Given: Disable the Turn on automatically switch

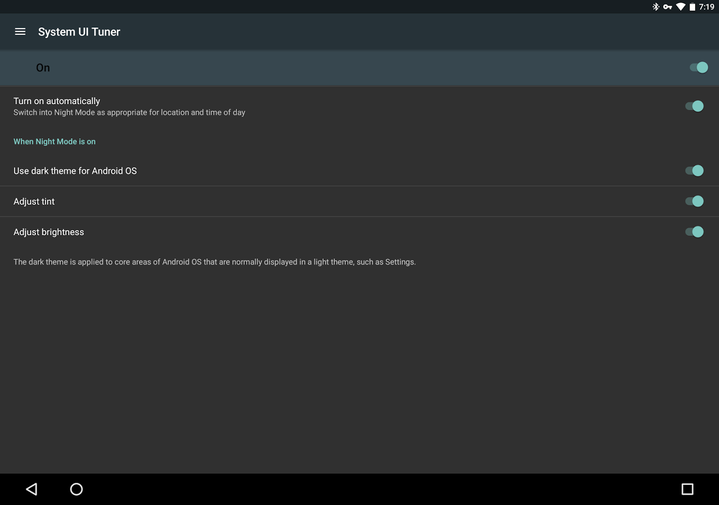Looking at the screenshot, I should [694, 106].
